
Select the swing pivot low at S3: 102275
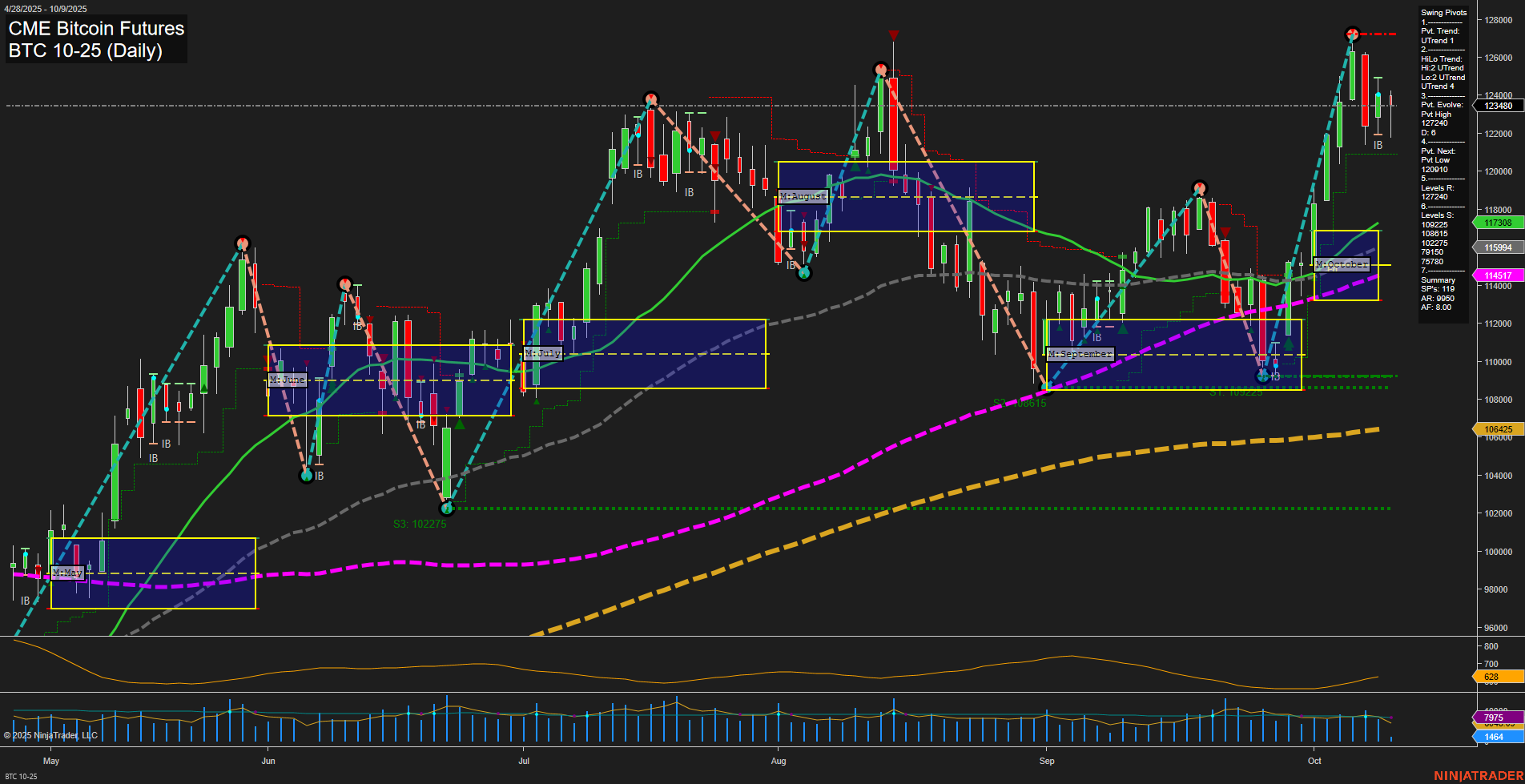click(447, 507)
